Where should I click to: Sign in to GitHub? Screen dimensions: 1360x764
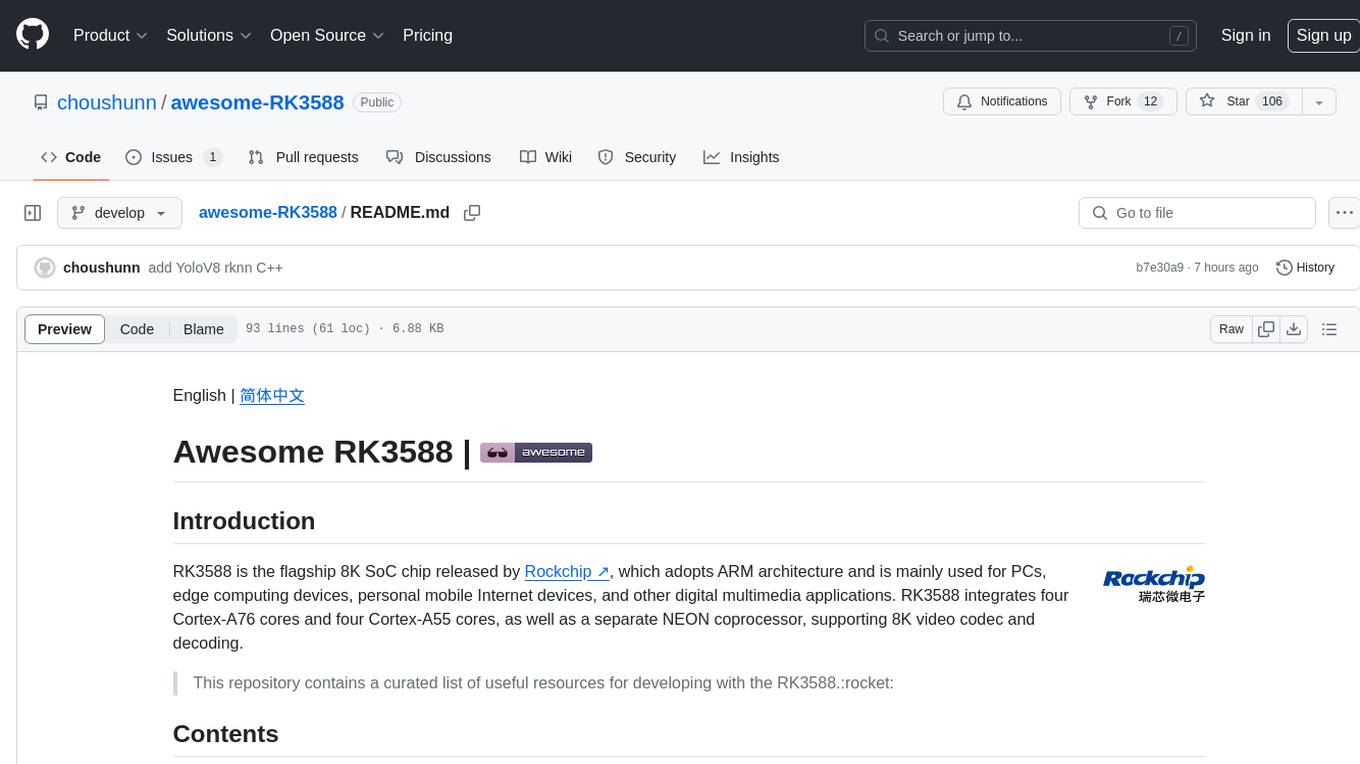(1245, 35)
